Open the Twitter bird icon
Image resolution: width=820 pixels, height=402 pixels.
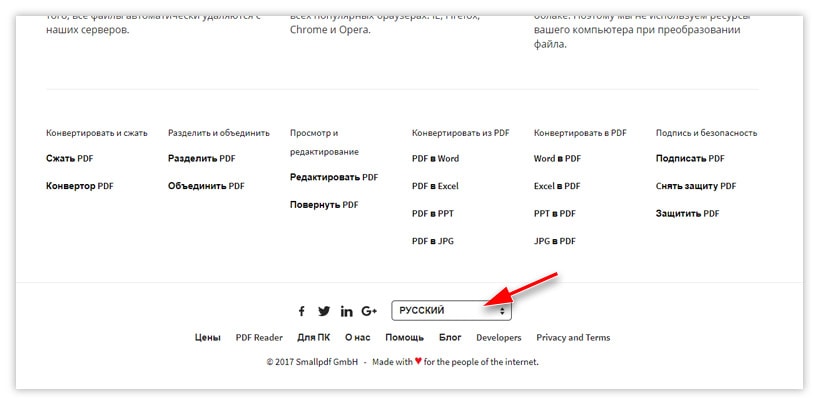click(324, 311)
